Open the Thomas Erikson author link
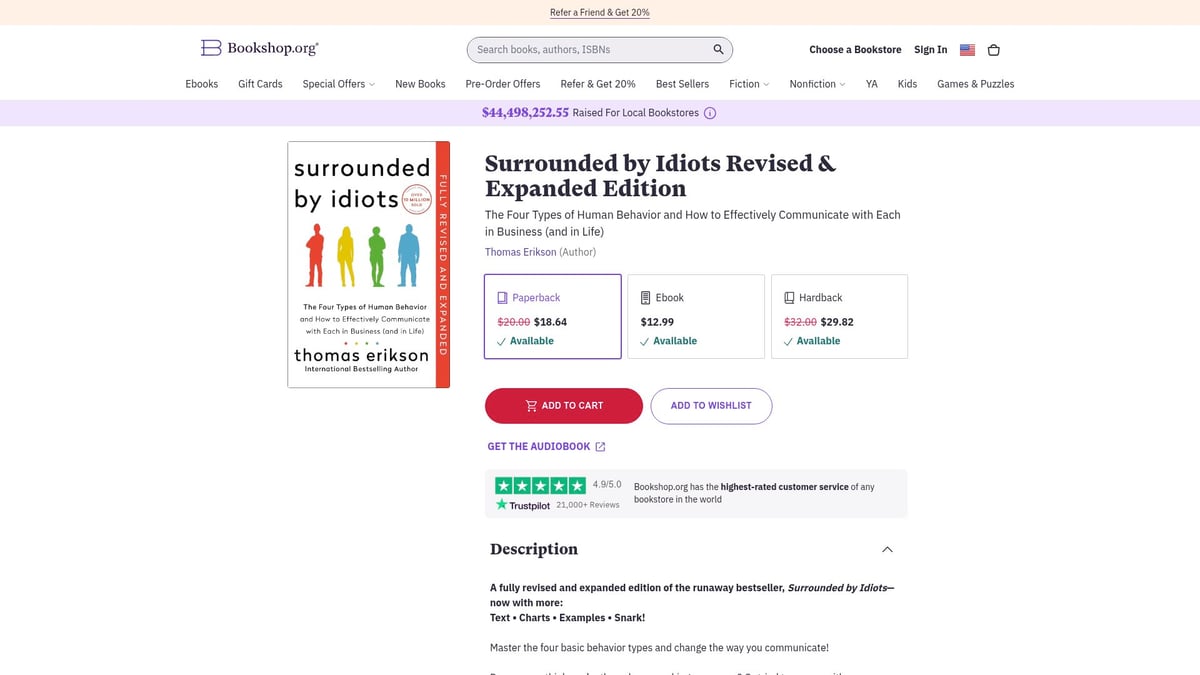1200x675 pixels. (x=520, y=252)
